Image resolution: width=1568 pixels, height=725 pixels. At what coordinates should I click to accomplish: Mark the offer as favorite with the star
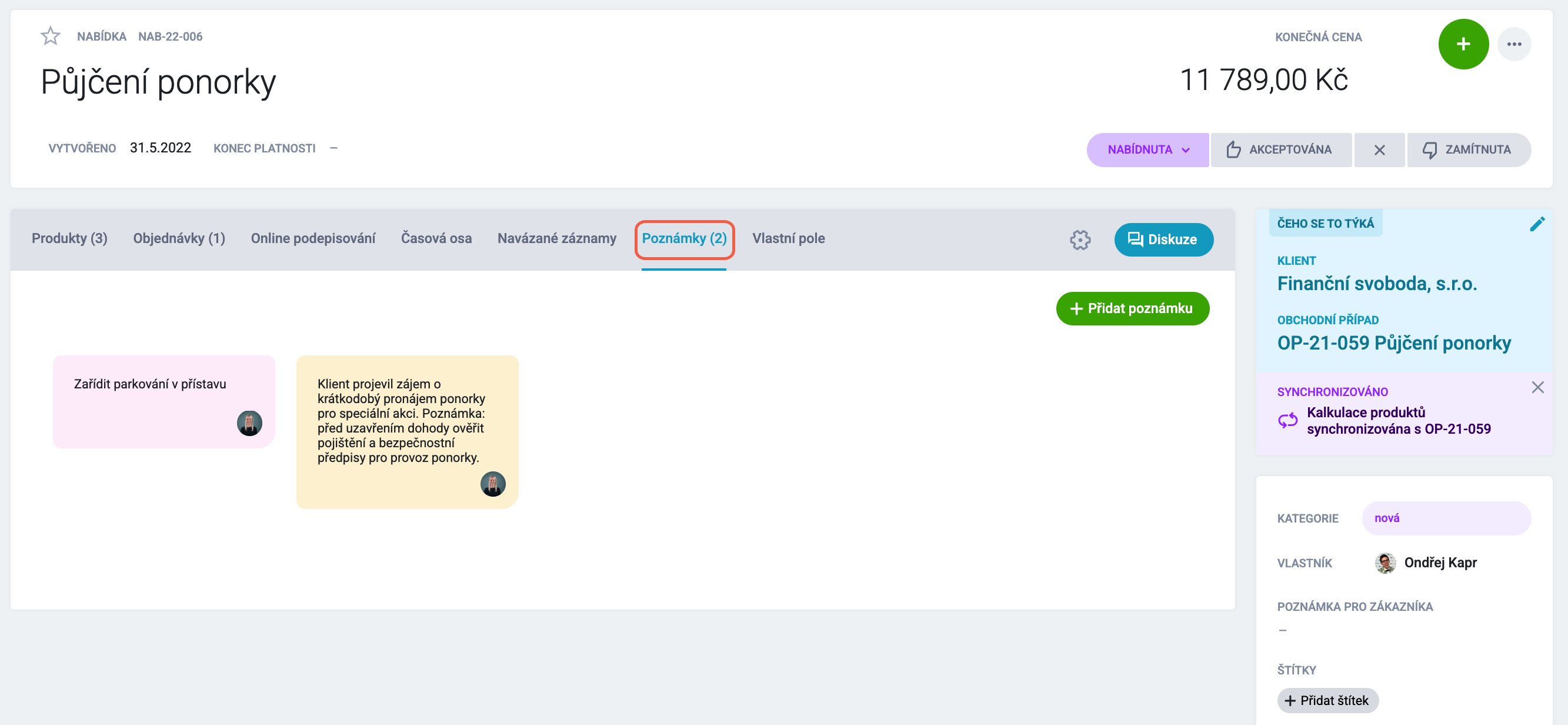point(51,36)
